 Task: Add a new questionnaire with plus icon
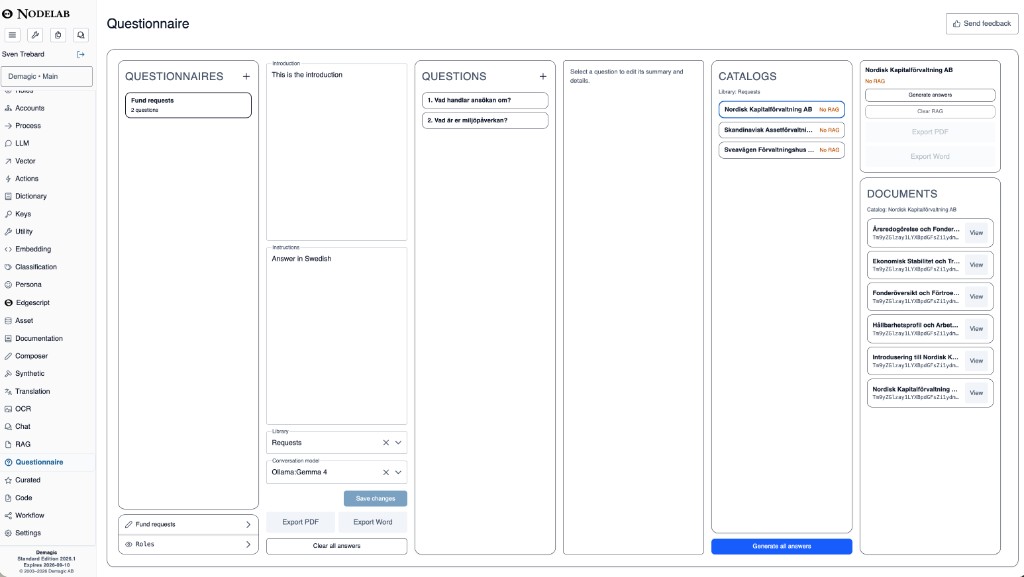point(246,76)
